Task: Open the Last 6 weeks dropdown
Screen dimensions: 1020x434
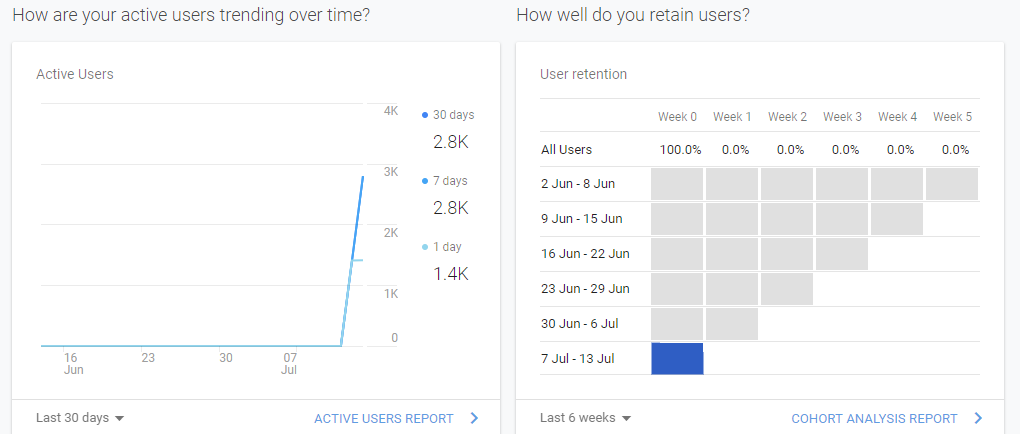Action: (x=585, y=418)
